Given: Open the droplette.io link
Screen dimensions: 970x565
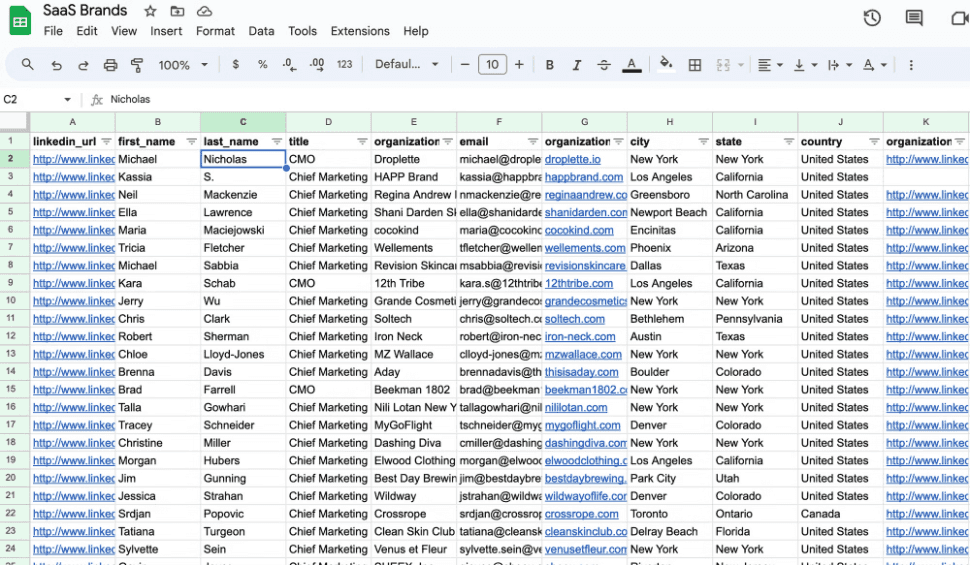Looking at the screenshot, I should pyautogui.click(x=572, y=160).
